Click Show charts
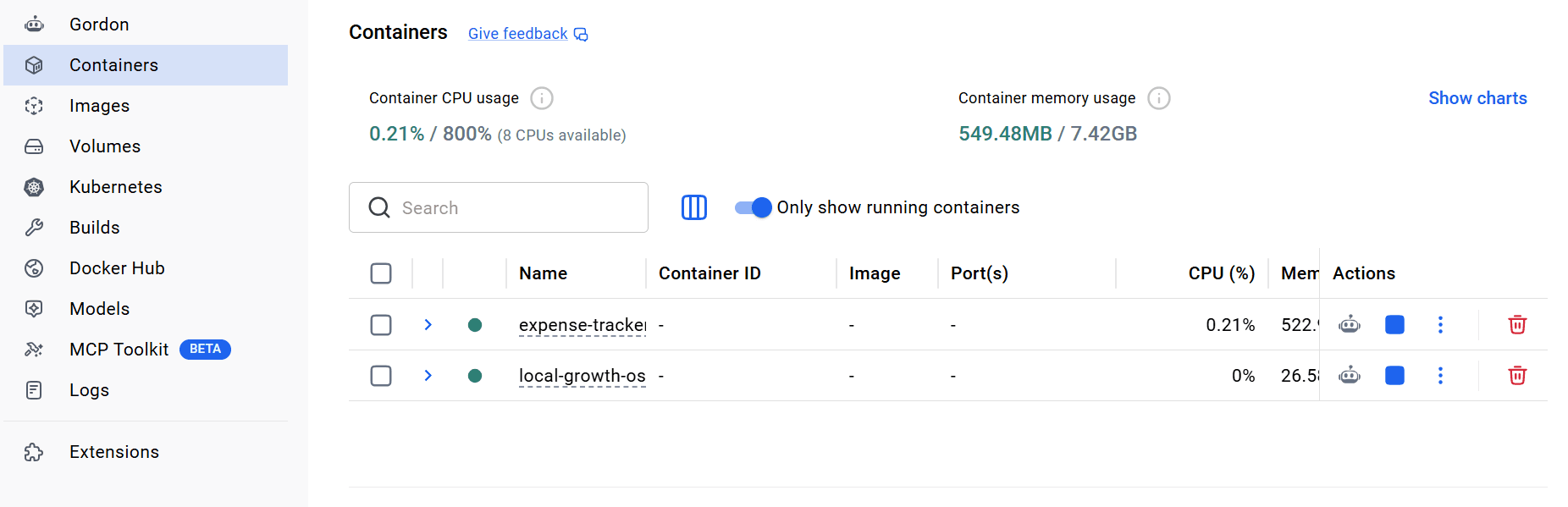Viewport: 1568px width, 507px height. pyautogui.click(x=1477, y=98)
